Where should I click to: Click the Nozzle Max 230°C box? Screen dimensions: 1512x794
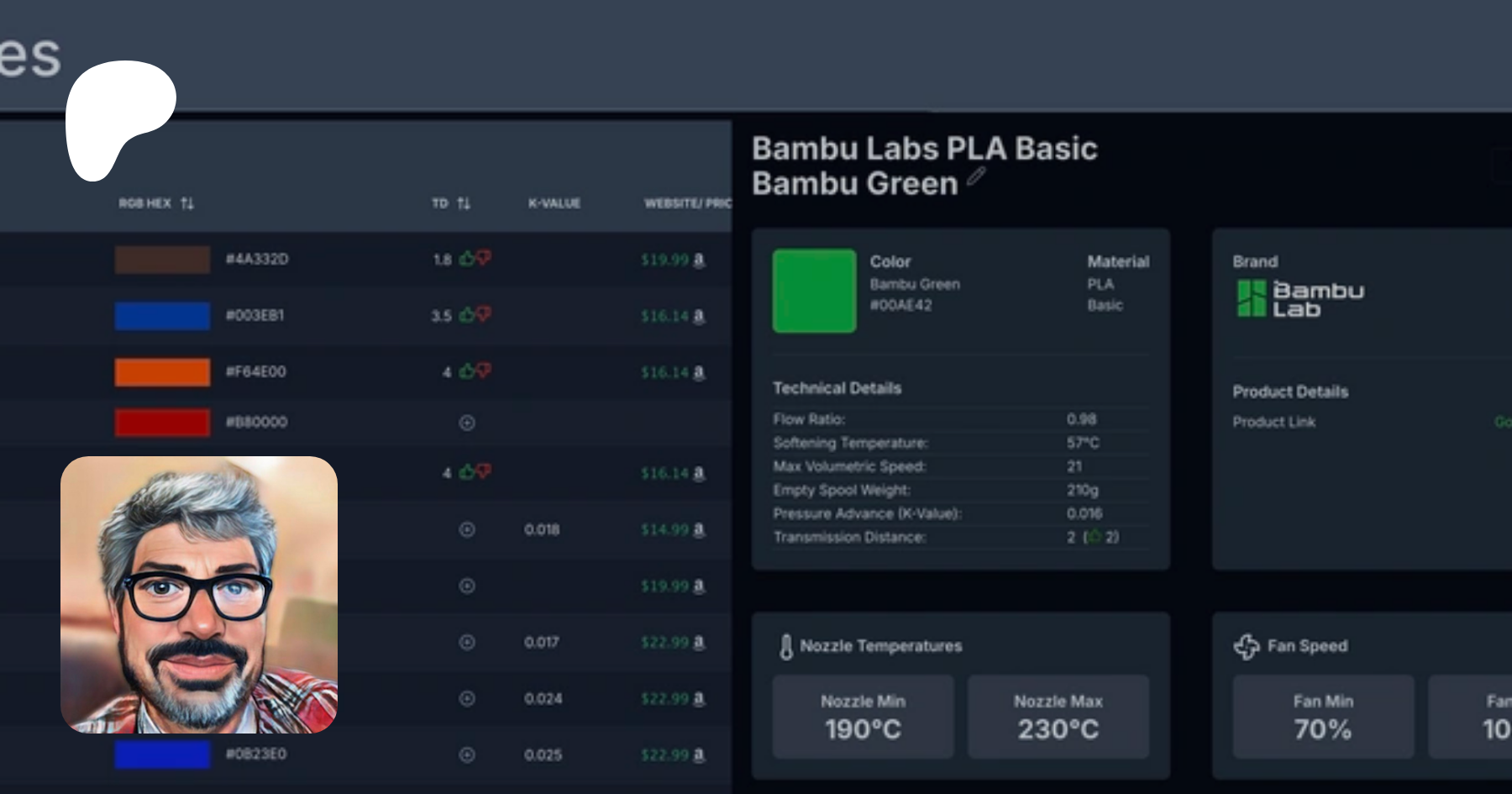click(x=1058, y=717)
